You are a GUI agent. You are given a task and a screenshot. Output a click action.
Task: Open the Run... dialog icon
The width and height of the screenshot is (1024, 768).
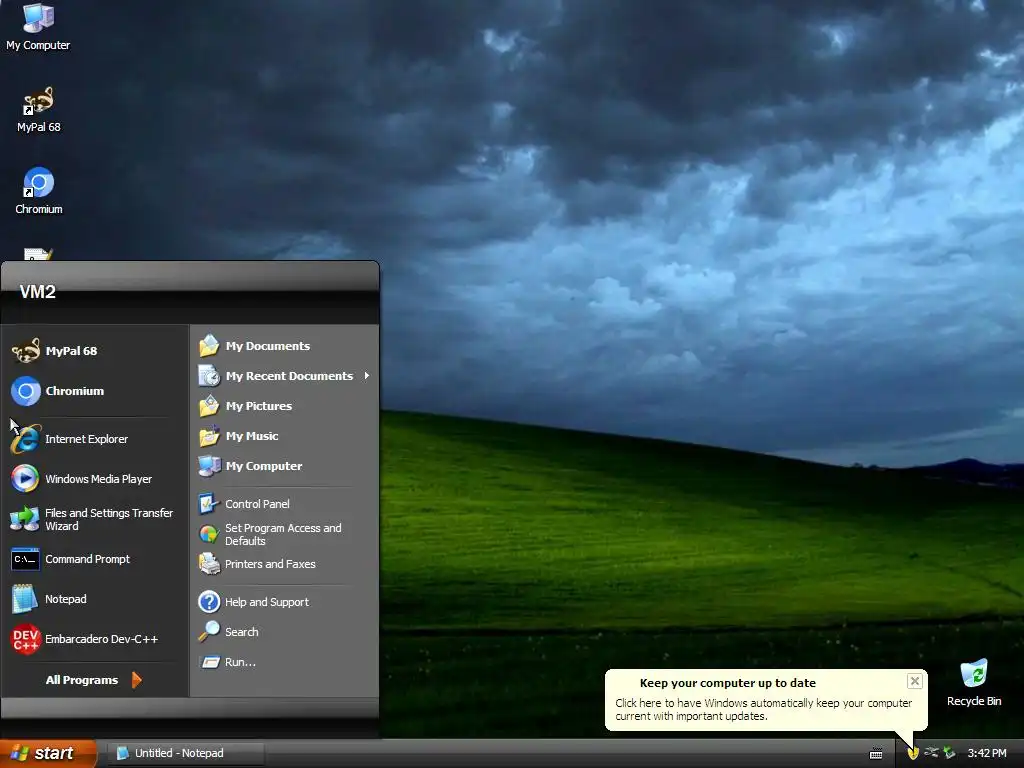click(209, 662)
